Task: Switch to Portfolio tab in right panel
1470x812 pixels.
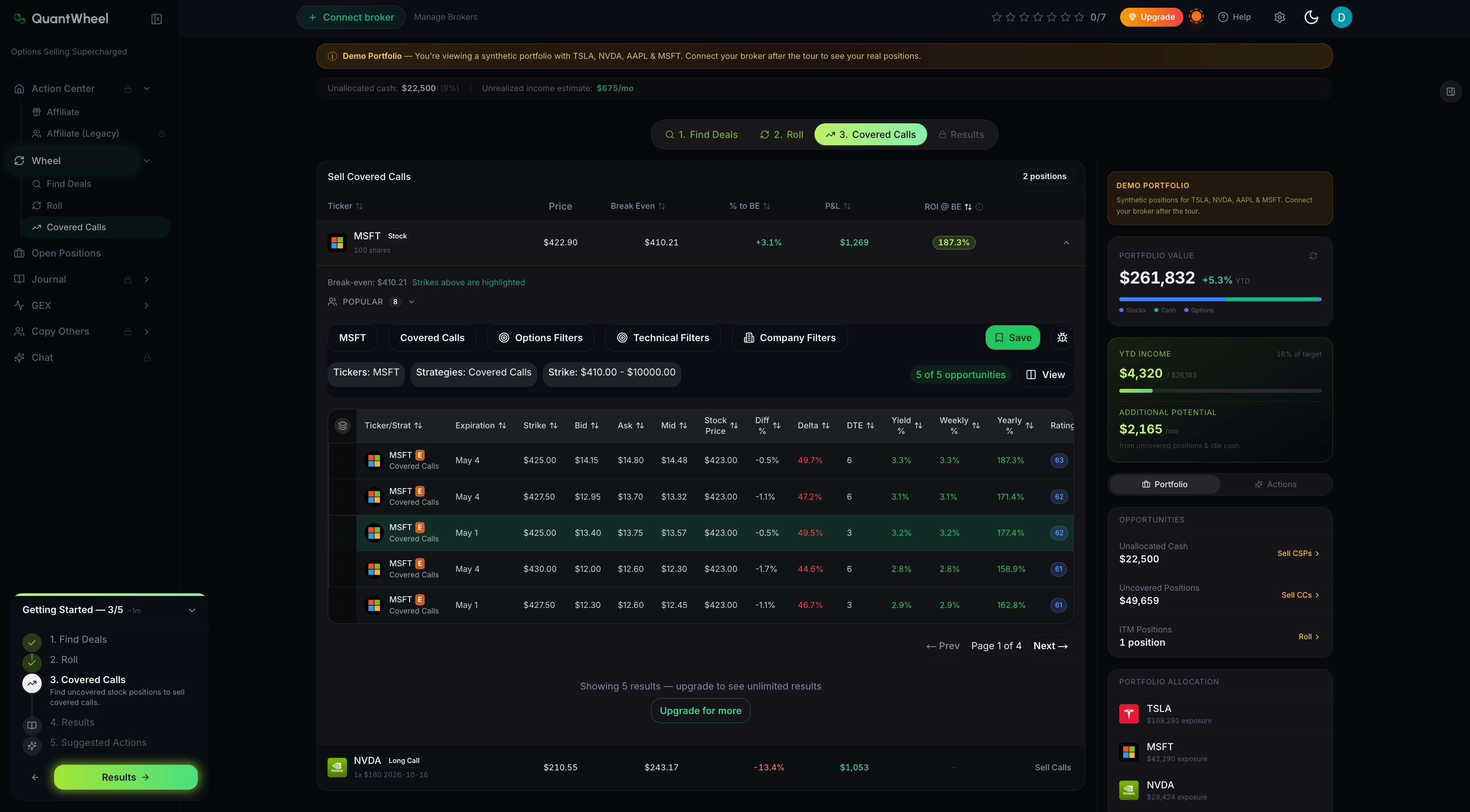Action: pos(1165,484)
